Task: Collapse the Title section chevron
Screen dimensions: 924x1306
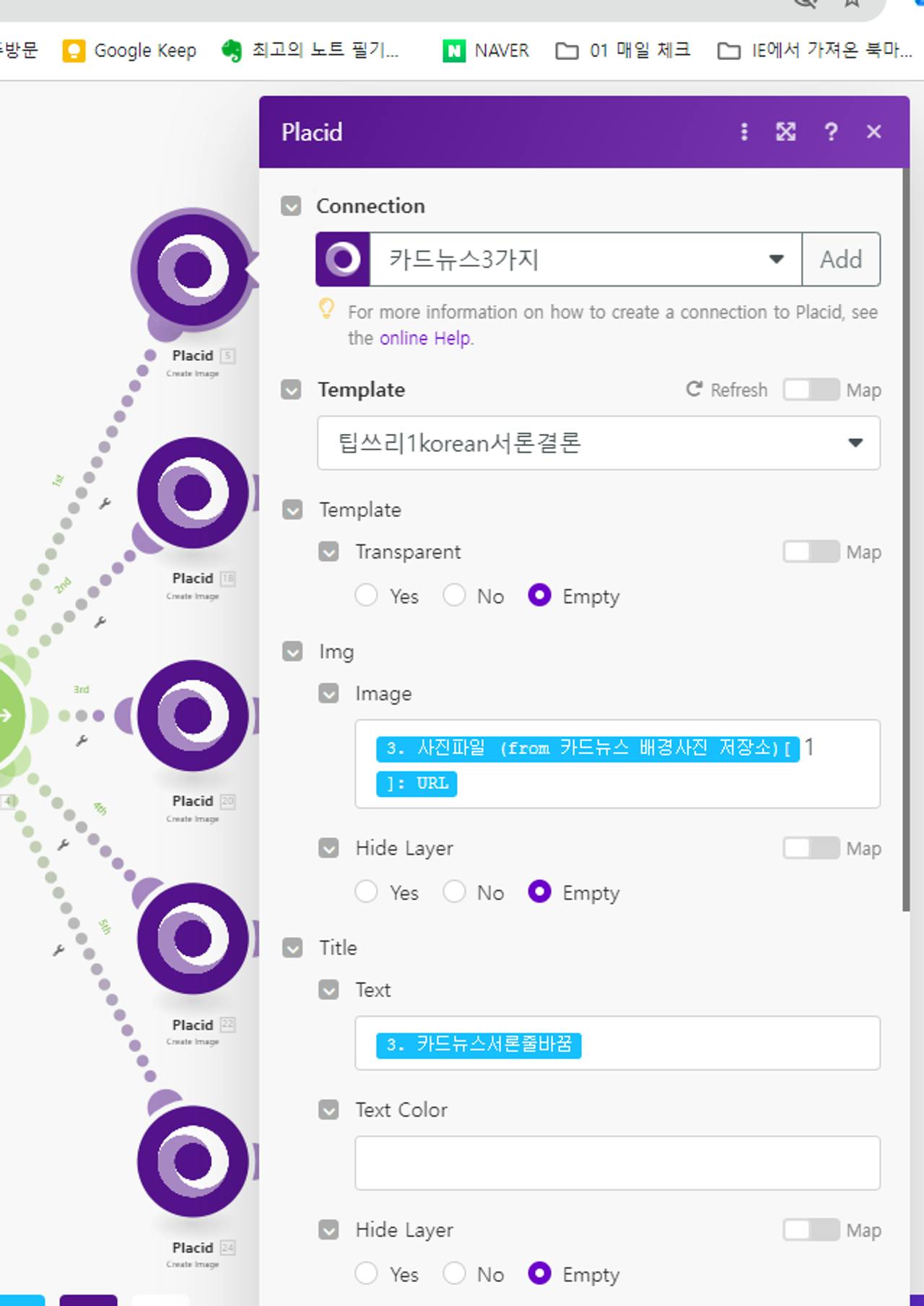Action: [x=292, y=948]
